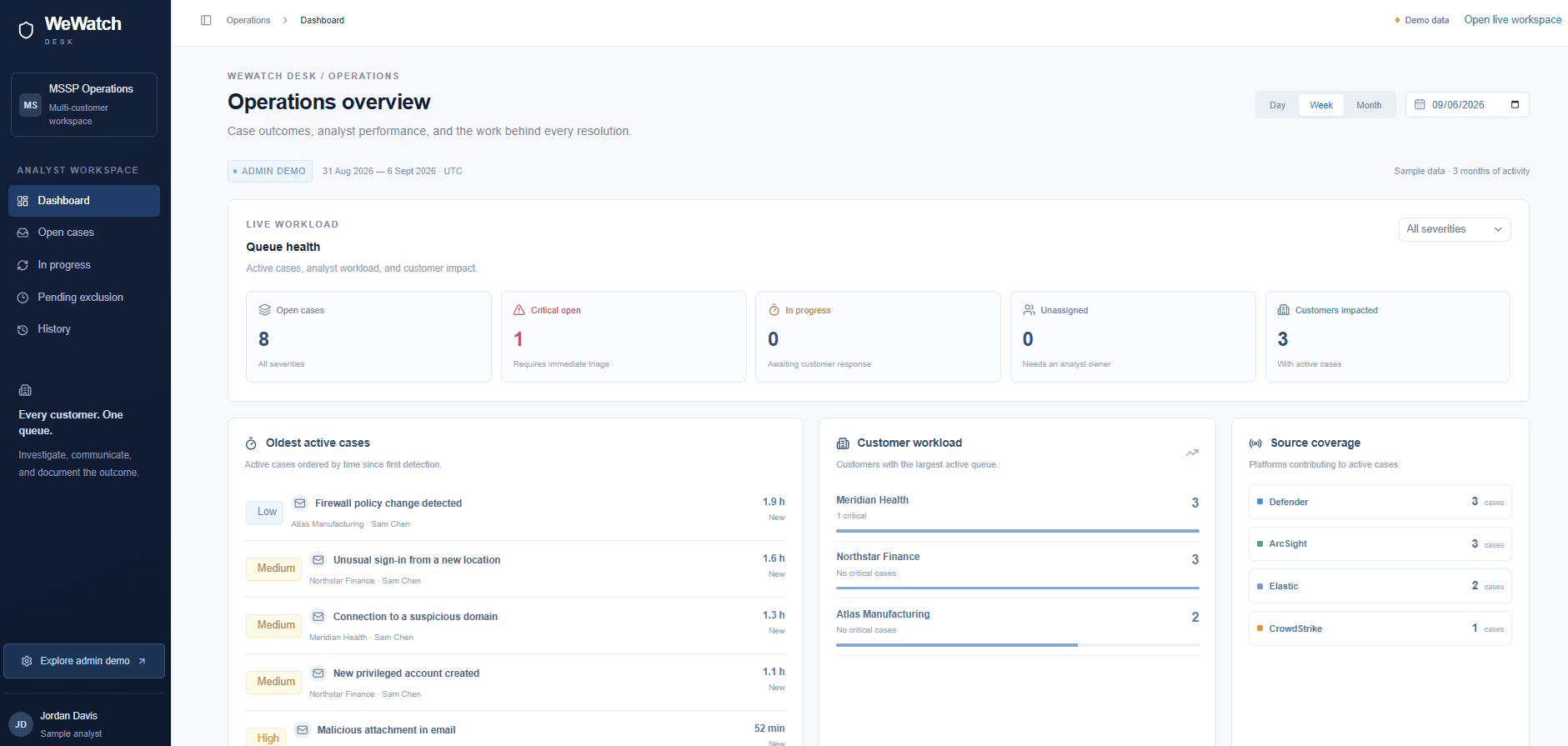Click the Explore admin demo button
1568x746 pixels.
[x=84, y=661]
